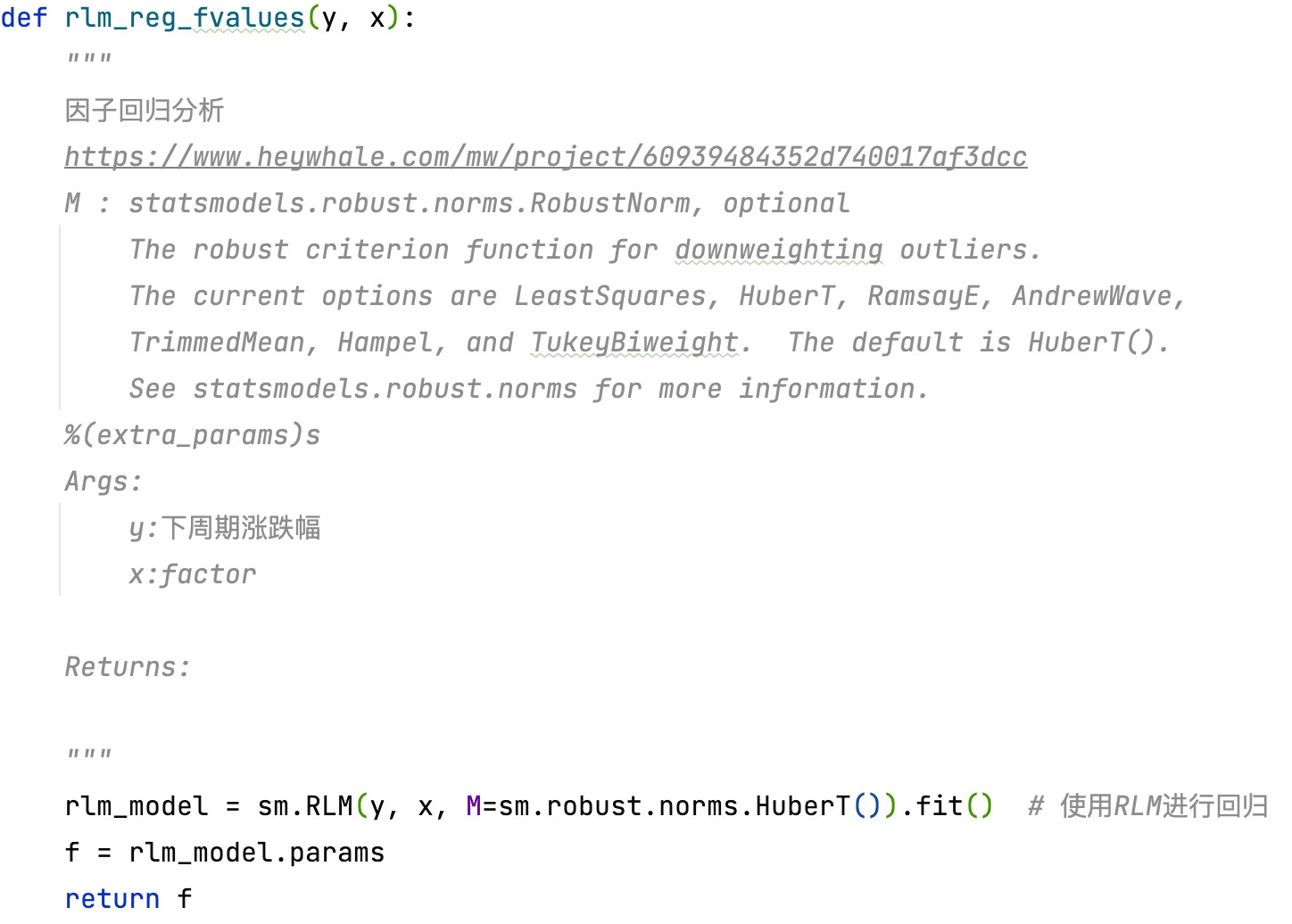
Task: Click the Returns: docstring heading
Action: pyautogui.click(x=128, y=667)
